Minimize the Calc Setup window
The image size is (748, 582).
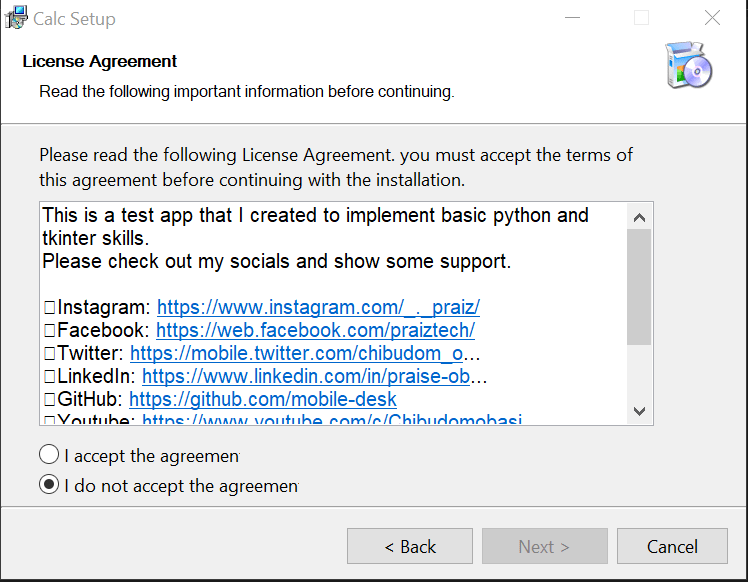573,18
